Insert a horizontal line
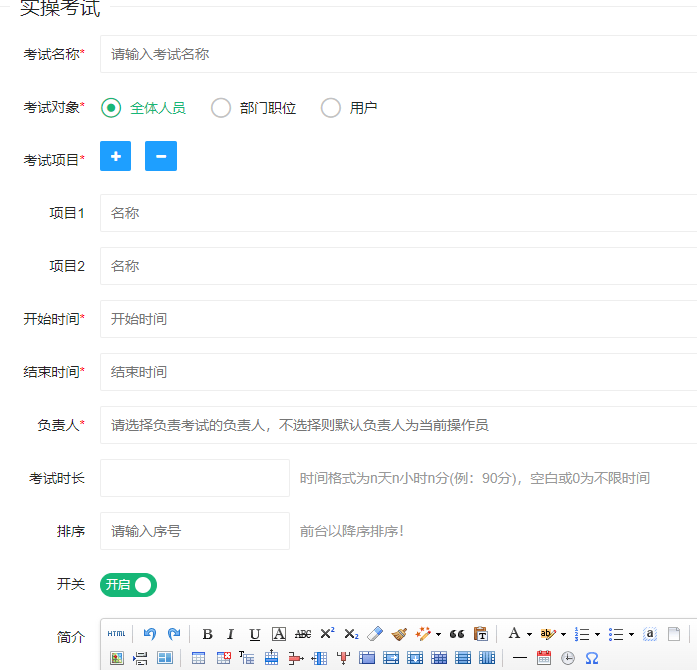 (x=520, y=658)
